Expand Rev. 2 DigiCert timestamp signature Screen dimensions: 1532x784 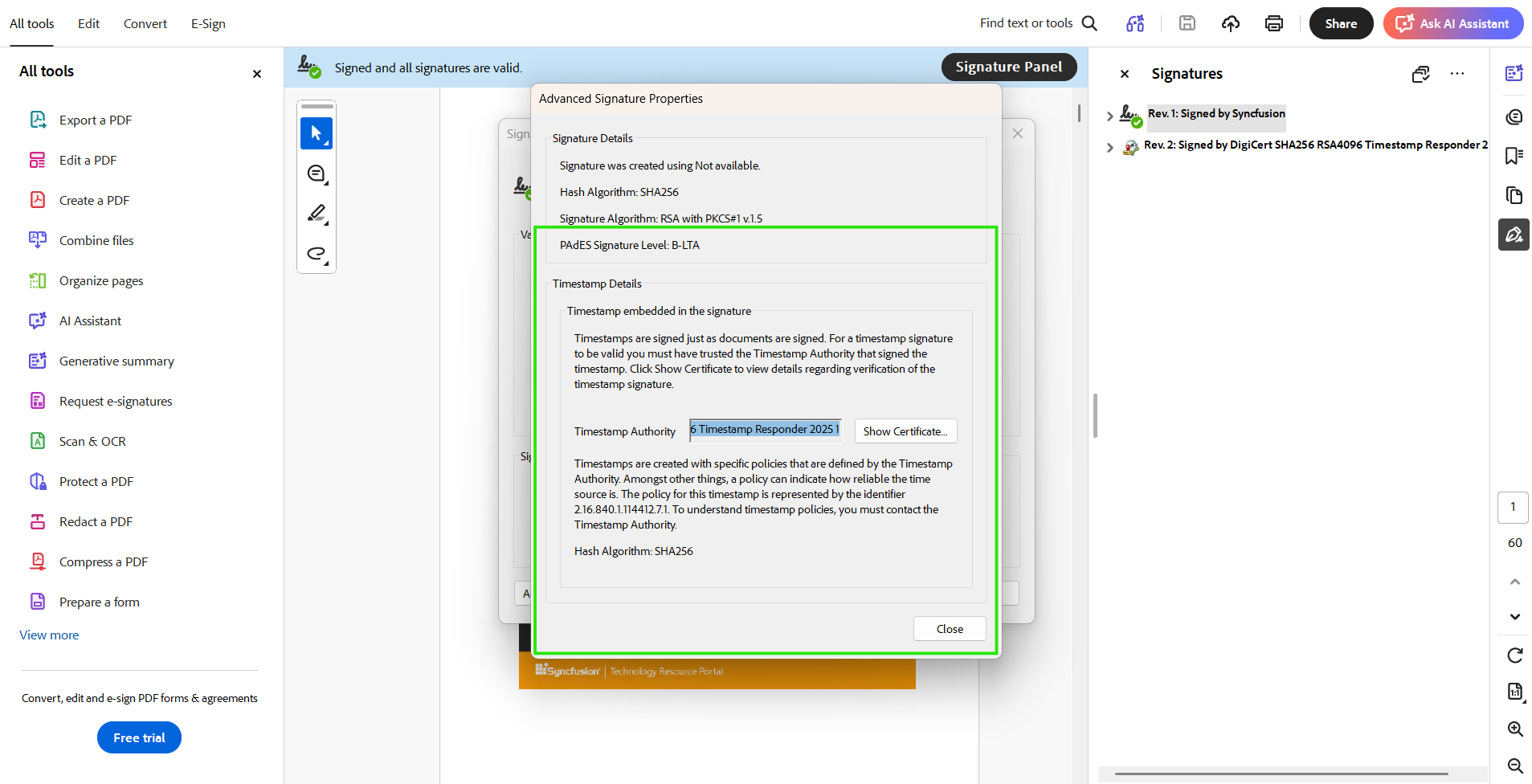(x=1109, y=148)
